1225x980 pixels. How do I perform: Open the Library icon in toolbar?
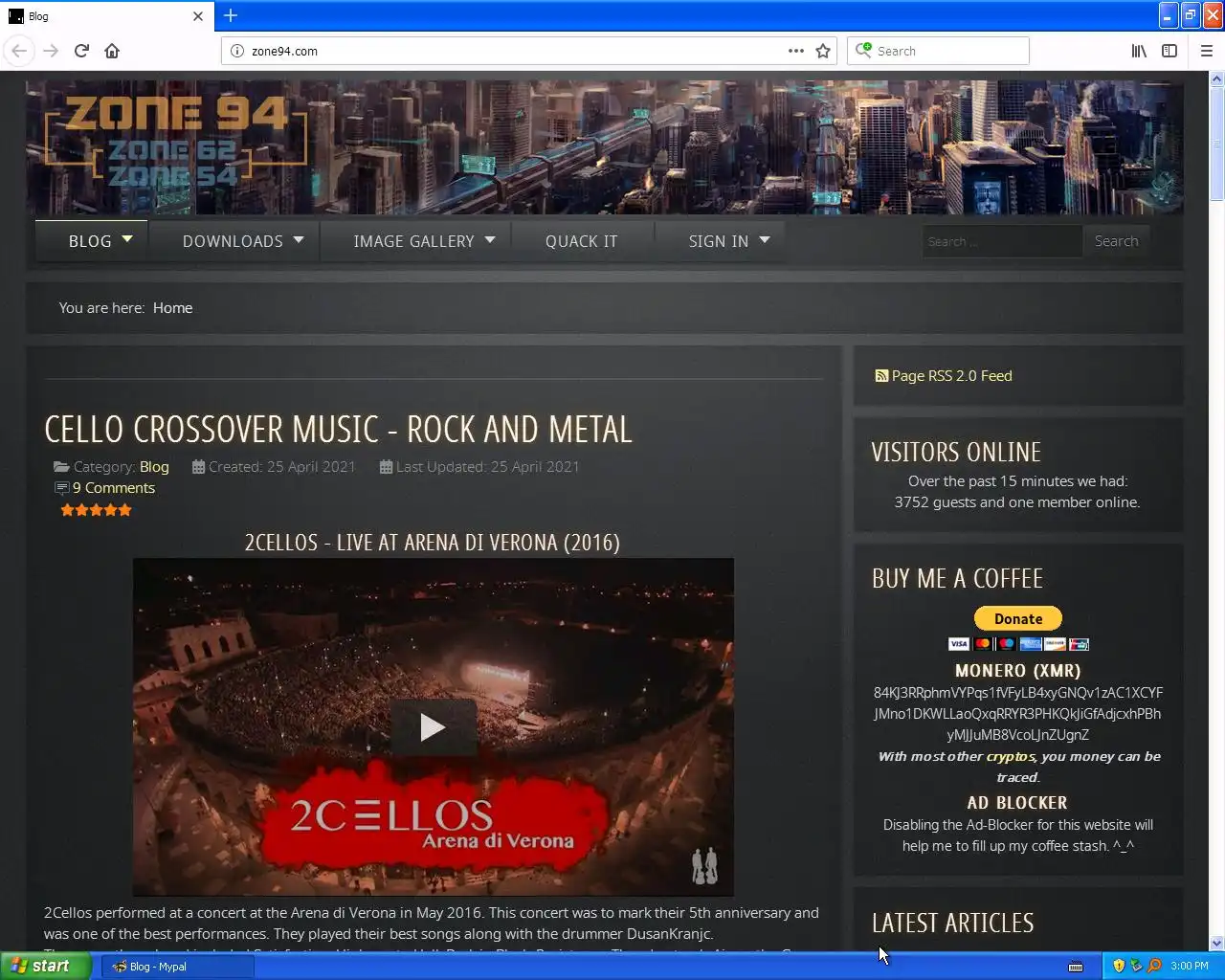point(1139,51)
